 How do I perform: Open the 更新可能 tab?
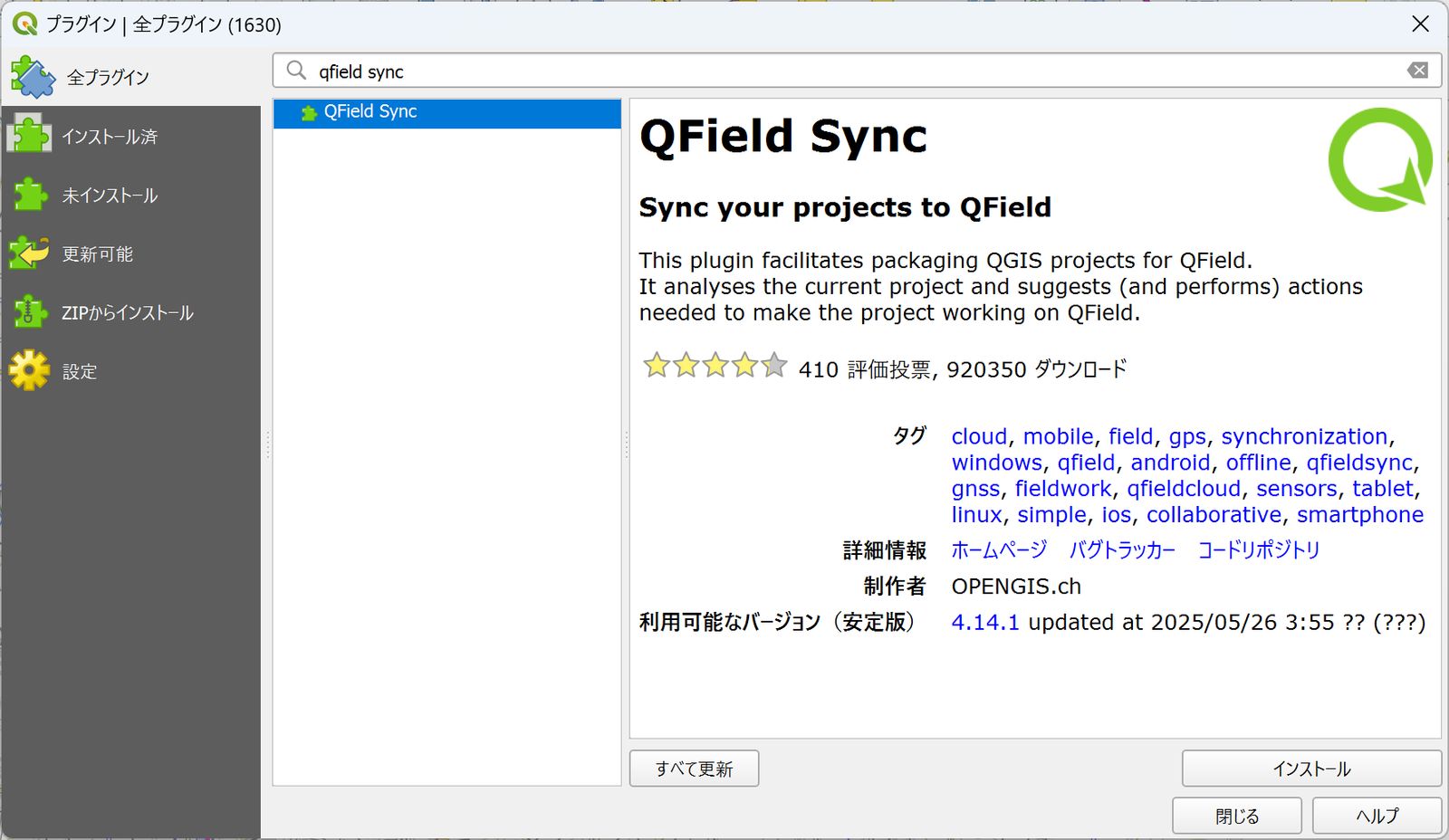tap(130, 253)
